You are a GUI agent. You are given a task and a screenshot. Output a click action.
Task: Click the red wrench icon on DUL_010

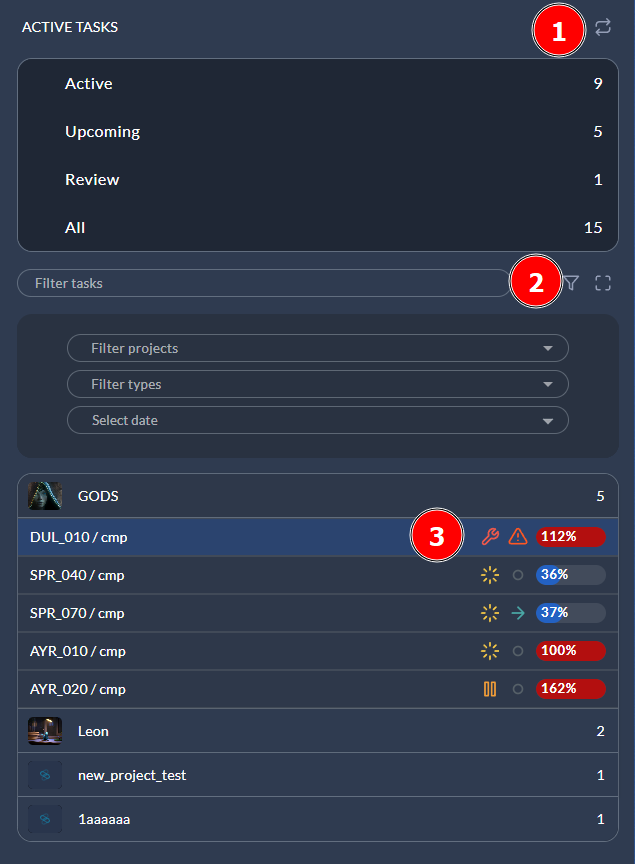[489, 537]
